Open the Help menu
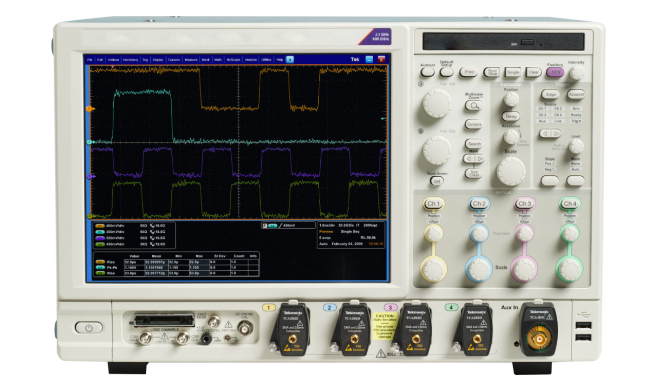 [279, 60]
